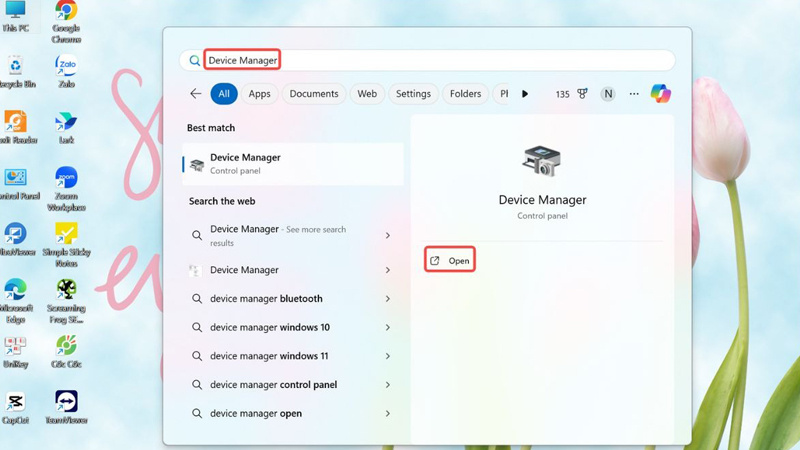Screen dimensions: 800x450
Task: Open Microsoft Edge desktop shortcut
Action: click(x=15, y=301)
